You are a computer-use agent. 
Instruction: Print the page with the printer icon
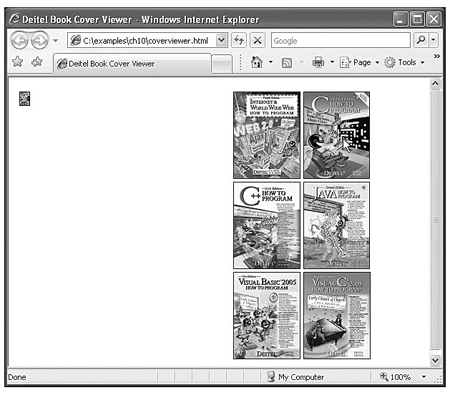pyautogui.click(x=318, y=62)
